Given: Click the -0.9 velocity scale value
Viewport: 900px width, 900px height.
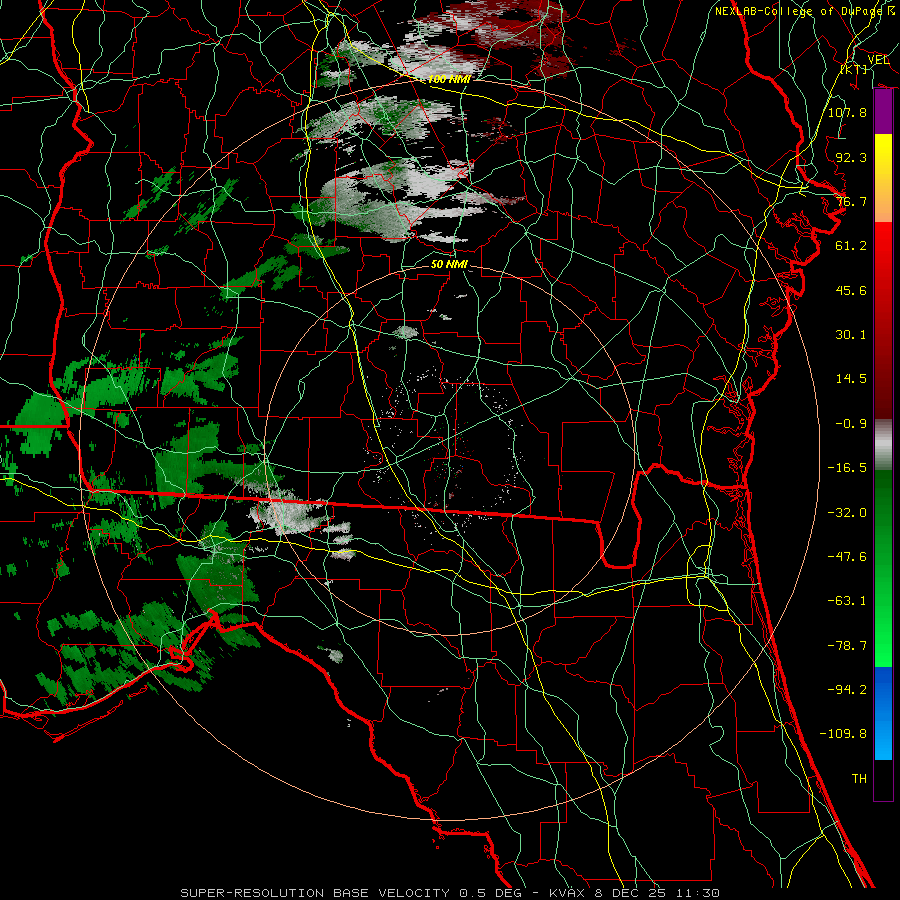Looking at the screenshot, I should click(x=851, y=424).
